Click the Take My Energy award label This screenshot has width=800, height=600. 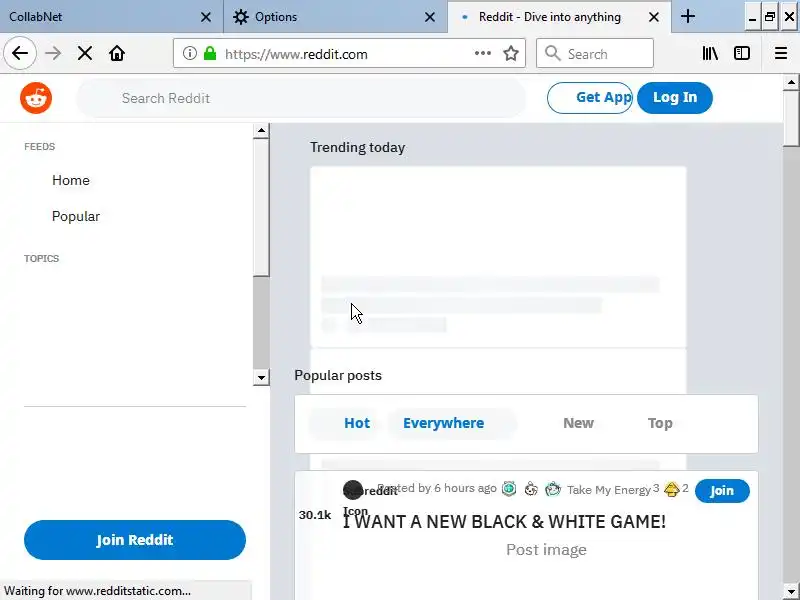pos(609,490)
